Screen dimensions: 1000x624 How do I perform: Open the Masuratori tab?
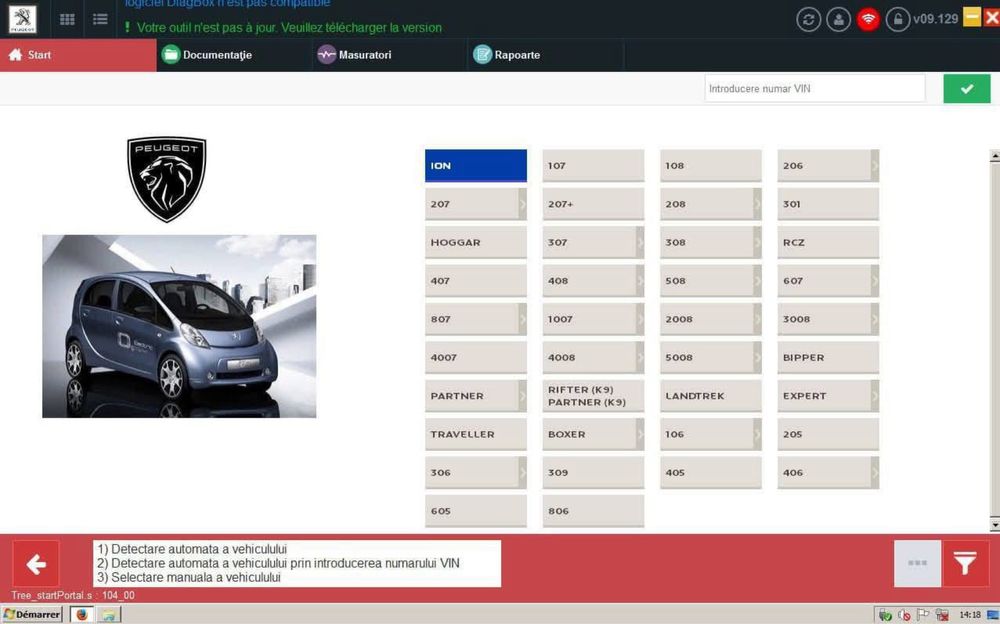(x=390, y=55)
